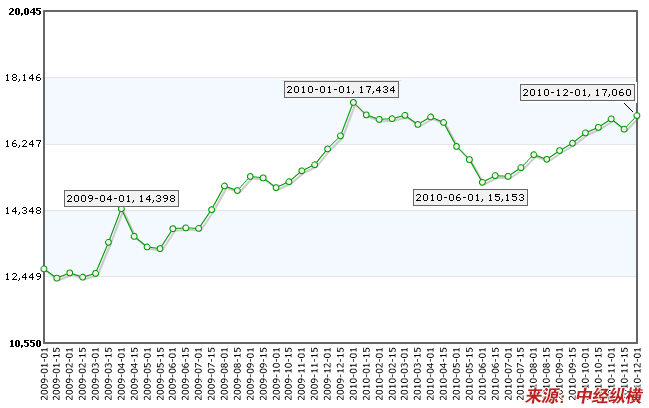The width and height of the screenshot is (649, 408).
Task: Click the second-to-last data point on the line
Action: point(624,128)
